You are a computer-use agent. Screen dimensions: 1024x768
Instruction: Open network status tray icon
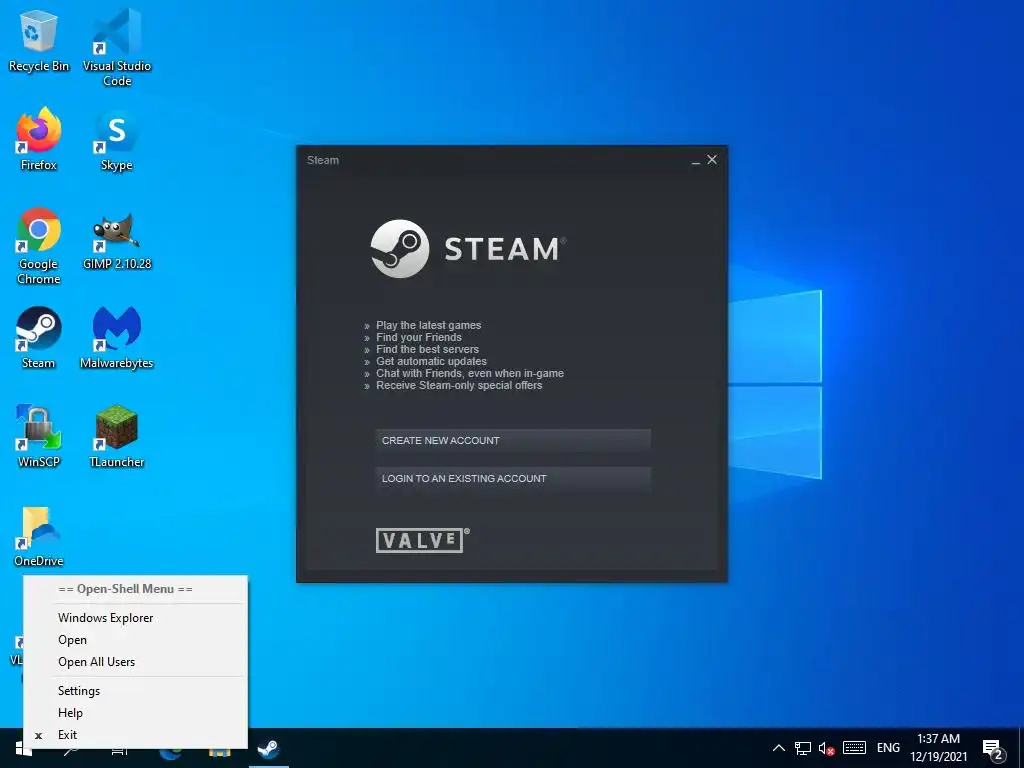point(803,748)
